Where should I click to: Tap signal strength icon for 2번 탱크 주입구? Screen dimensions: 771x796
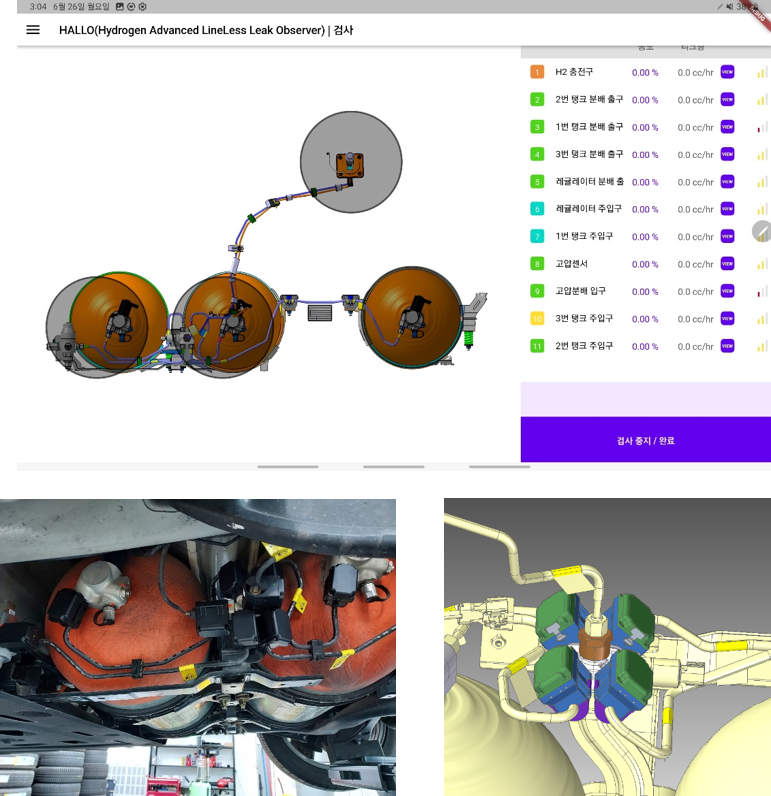pos(762,346)
